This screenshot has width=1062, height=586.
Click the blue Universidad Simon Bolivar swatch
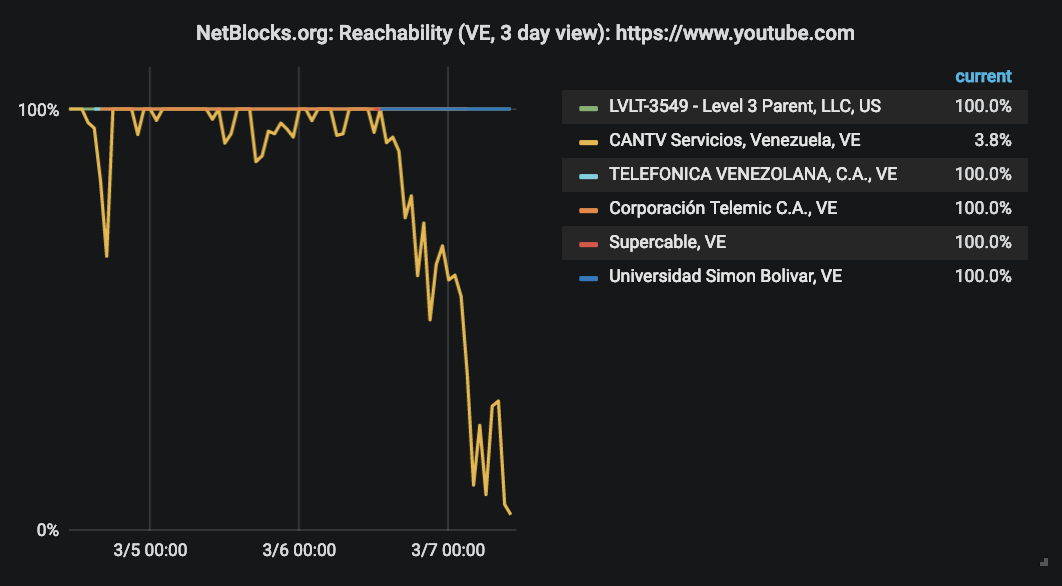(589, 277)
